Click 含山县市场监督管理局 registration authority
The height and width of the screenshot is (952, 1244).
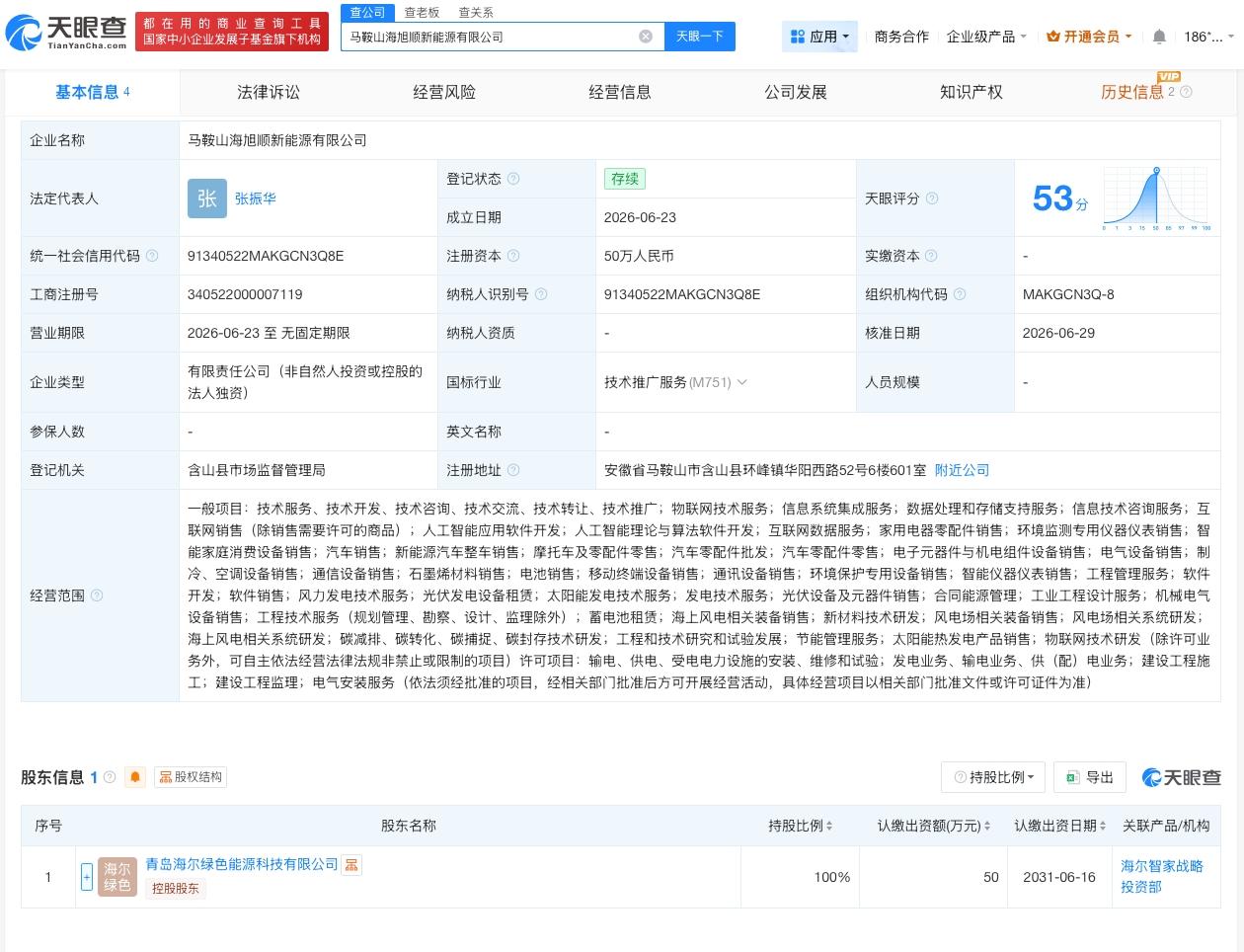[x=257, y=470]
